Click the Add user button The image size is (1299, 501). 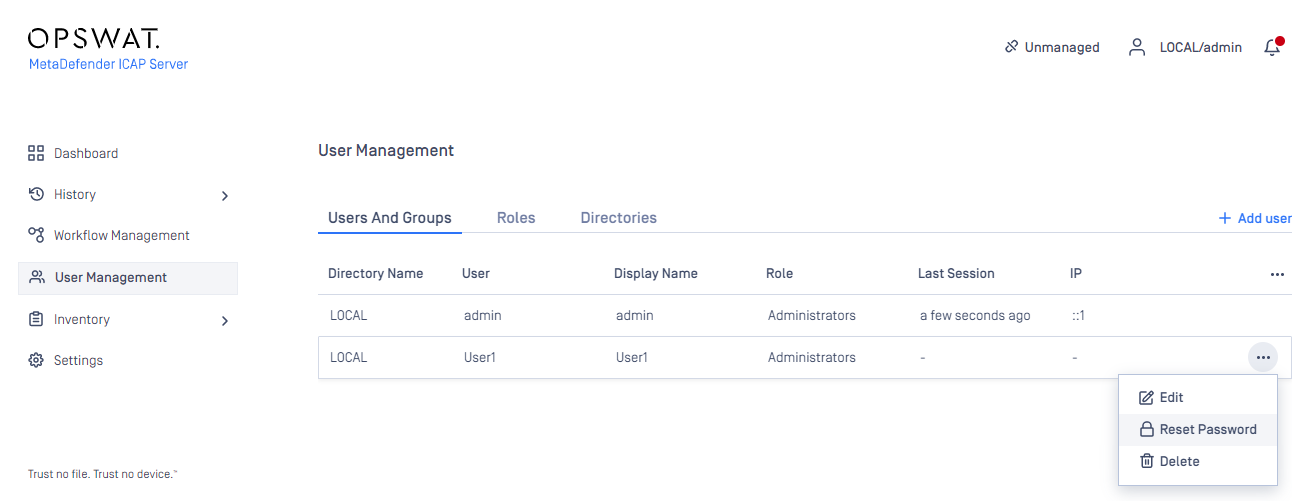1255,218
